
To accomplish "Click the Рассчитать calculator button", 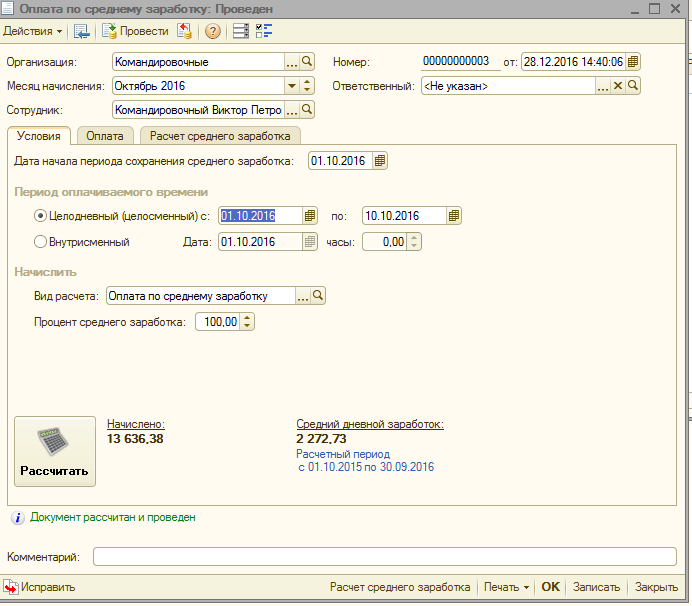I will 55,452.
